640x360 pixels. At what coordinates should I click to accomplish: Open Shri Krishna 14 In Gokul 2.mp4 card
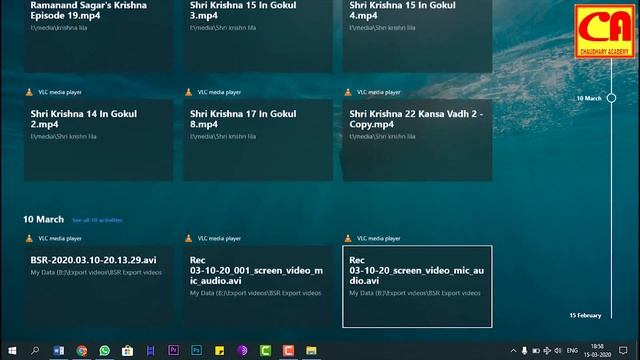point(98,140)
